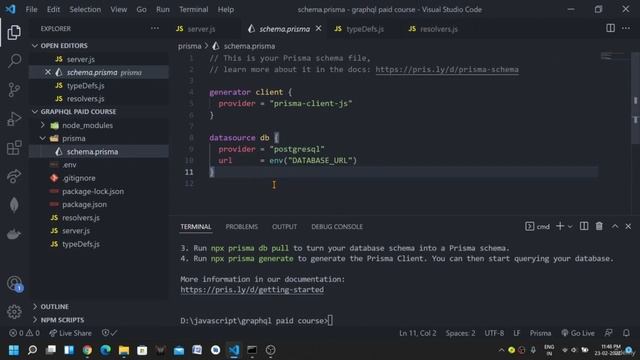The image size is (640, 360).
Task: Open the Extensions view
Action: 14,148
